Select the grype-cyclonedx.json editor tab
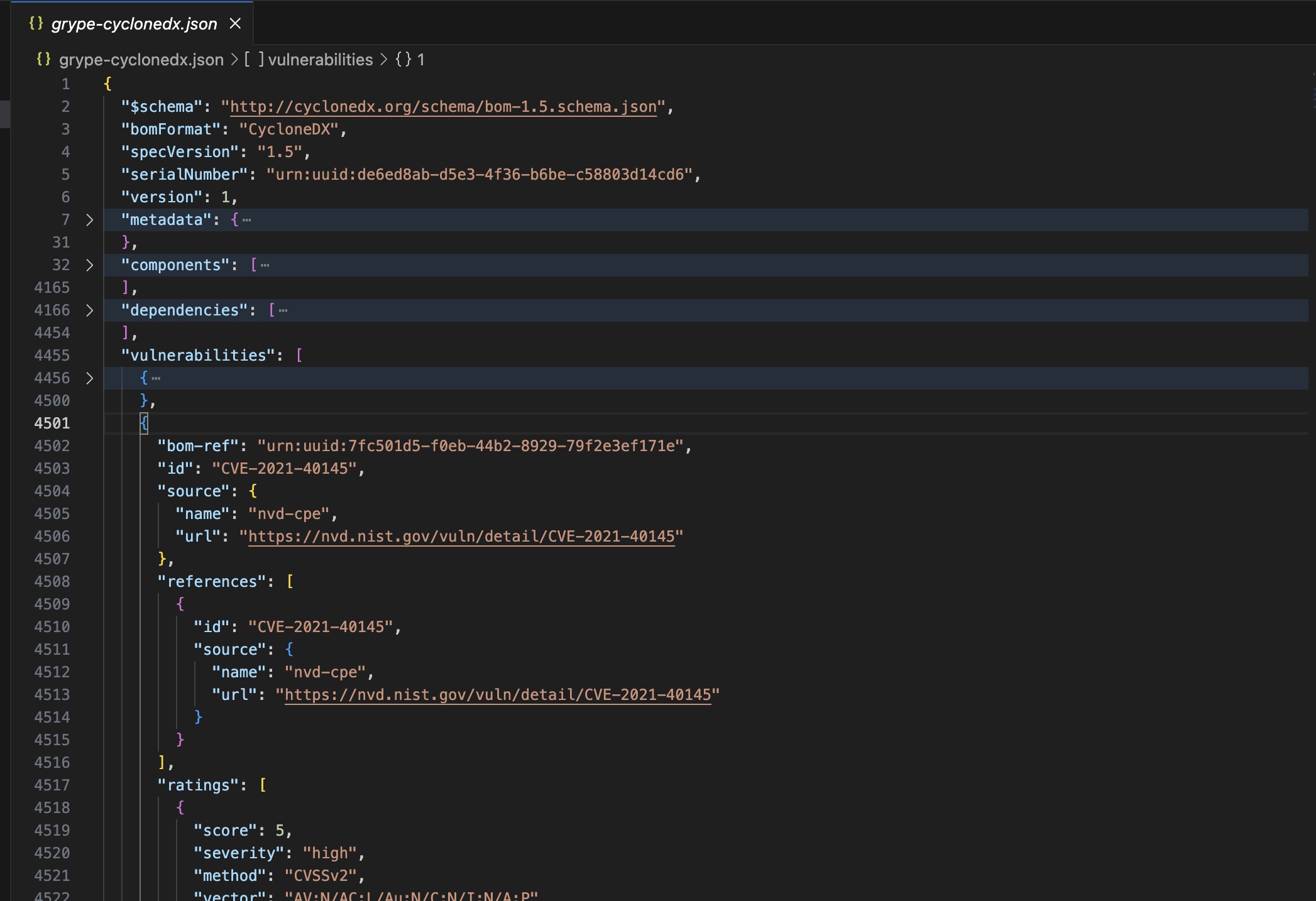Viewport: 1316px width, 901px height. coord(134,24)
